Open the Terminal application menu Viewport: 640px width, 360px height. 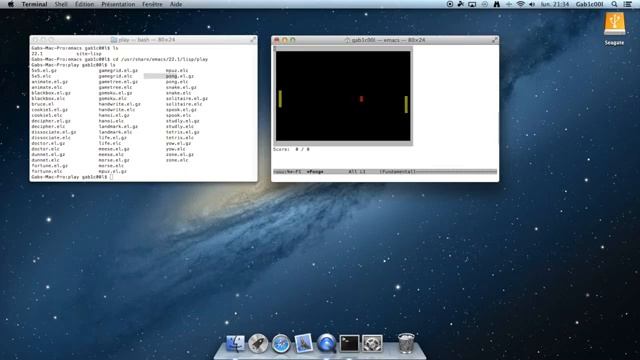(34, 4)
